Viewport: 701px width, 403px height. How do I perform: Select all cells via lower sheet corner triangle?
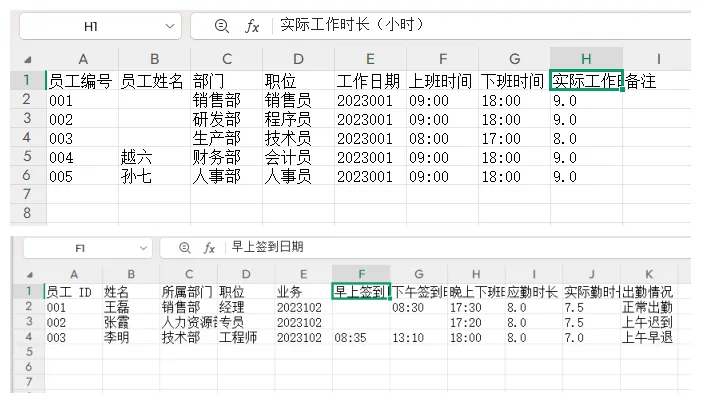29,275
